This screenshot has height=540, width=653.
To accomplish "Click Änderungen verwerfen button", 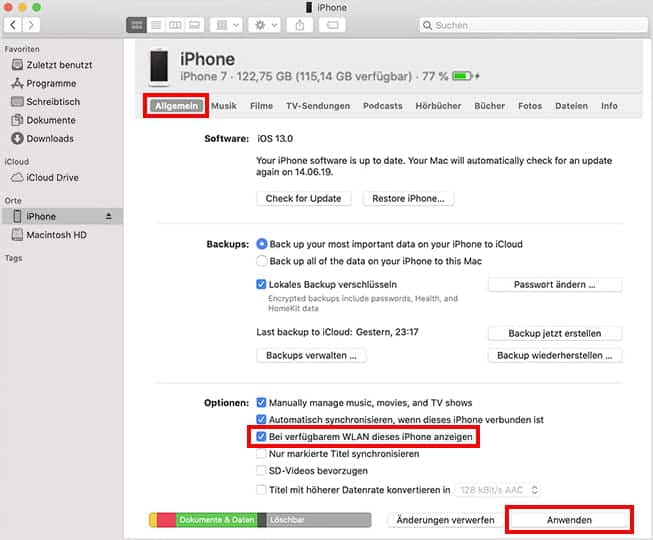I will 445,520.
